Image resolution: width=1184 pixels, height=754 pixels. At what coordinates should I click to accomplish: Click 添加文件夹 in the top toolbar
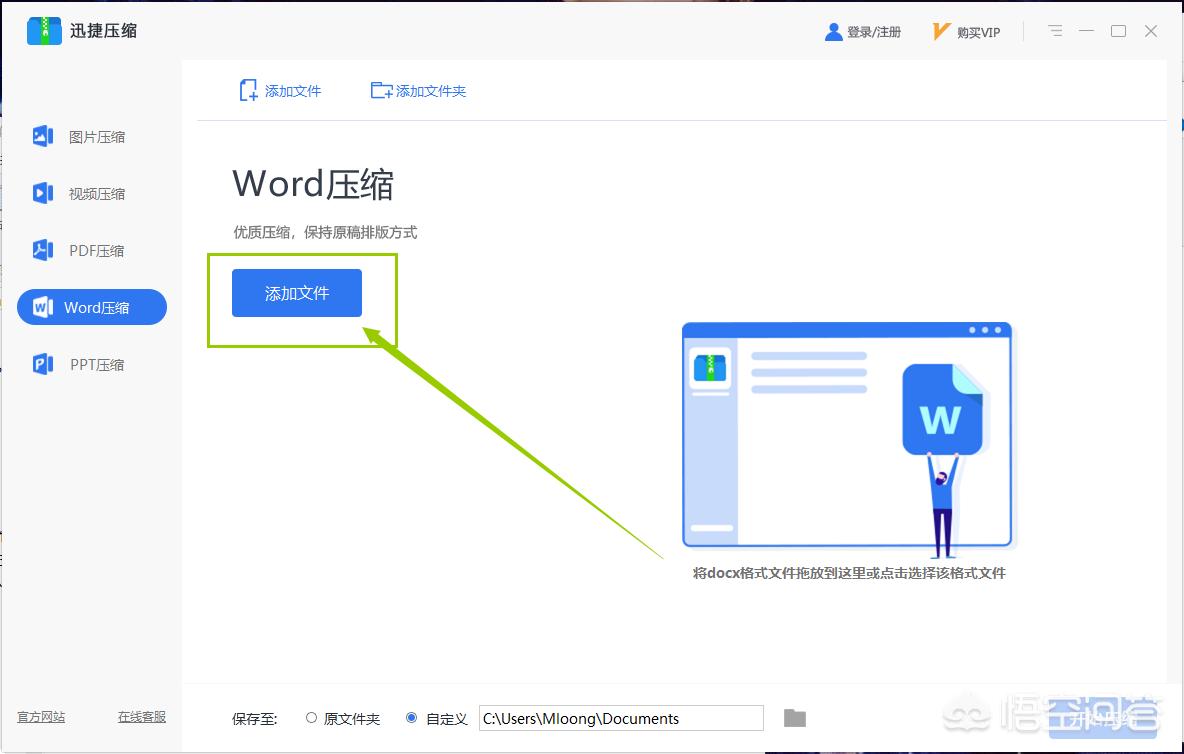coord(418,90)
